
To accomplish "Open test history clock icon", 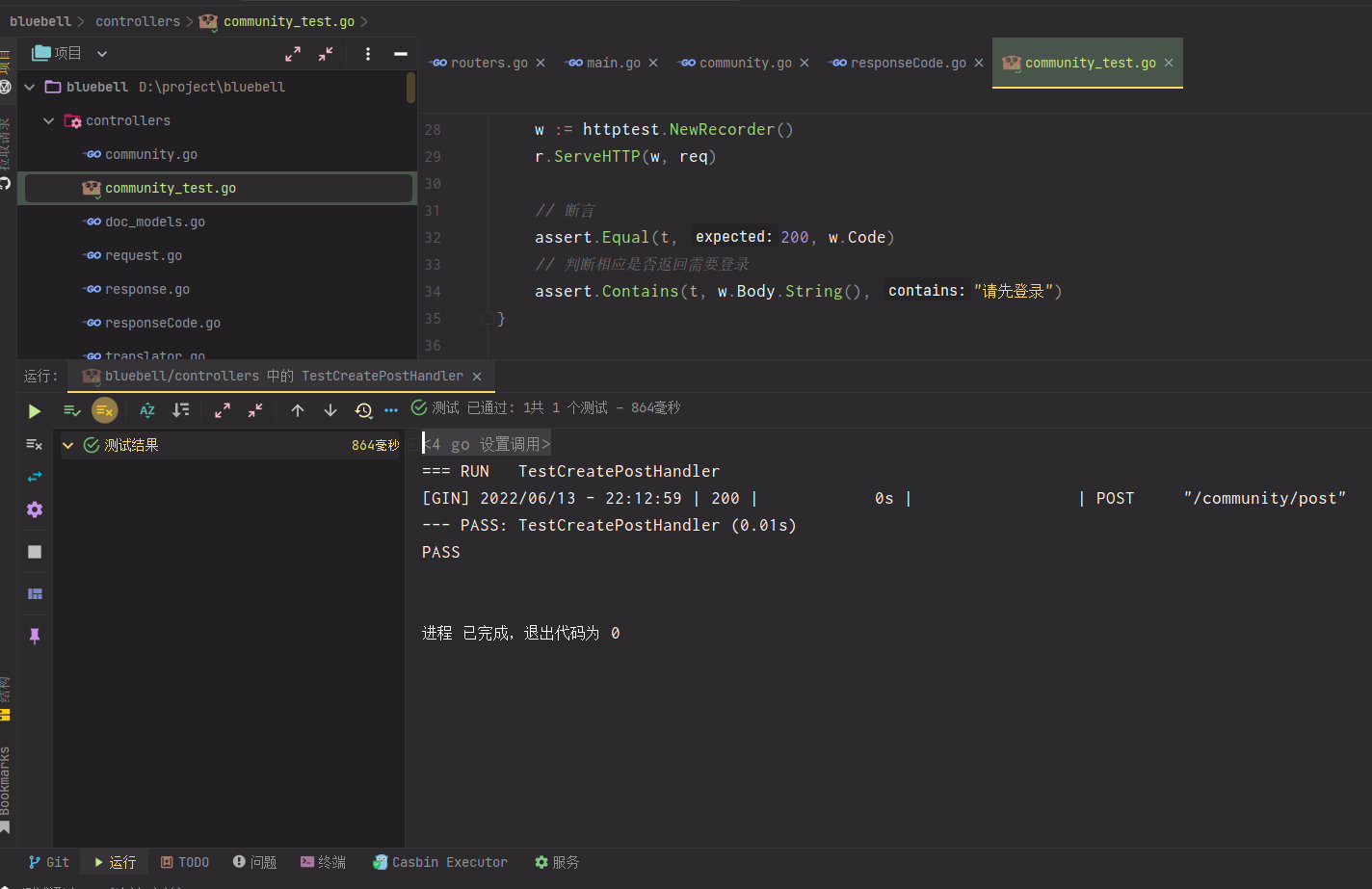I will (x=363, y=411).
